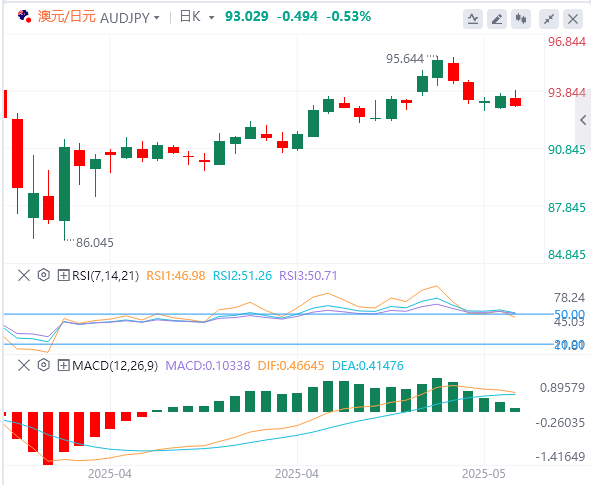Remove the MACD indicator panel
Viewport: 591px width, 485px height.
pyautogui.click(x=24, y=365)
